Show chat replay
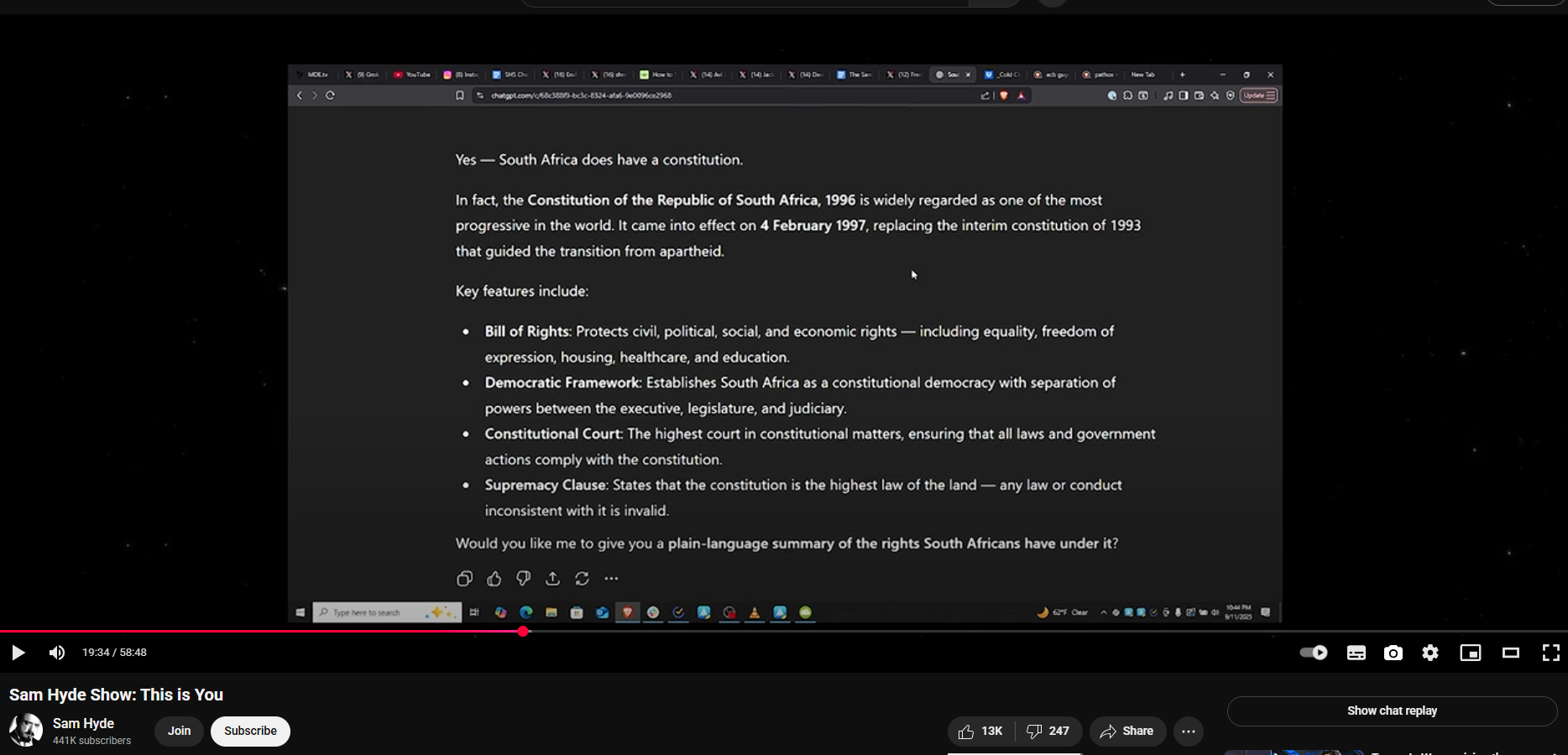 (x=1392, y=711)
